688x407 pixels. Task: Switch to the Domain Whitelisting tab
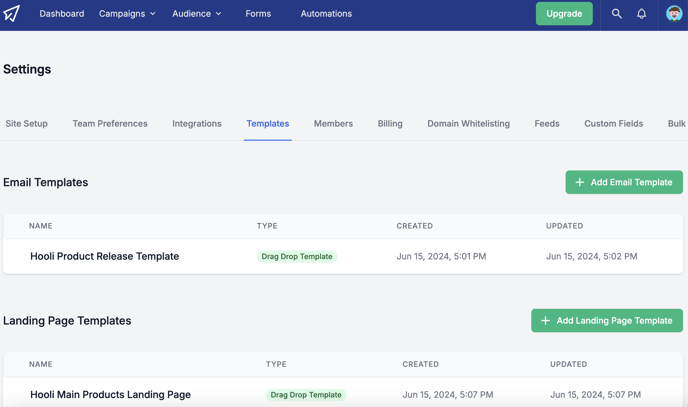[469, 124]
